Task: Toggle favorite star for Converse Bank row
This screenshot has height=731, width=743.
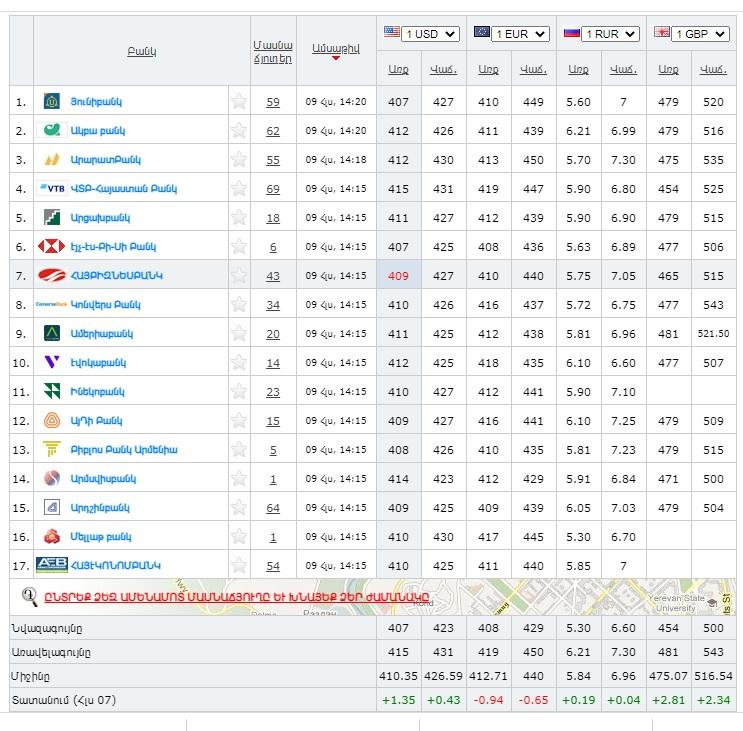Action: point(238,304)
